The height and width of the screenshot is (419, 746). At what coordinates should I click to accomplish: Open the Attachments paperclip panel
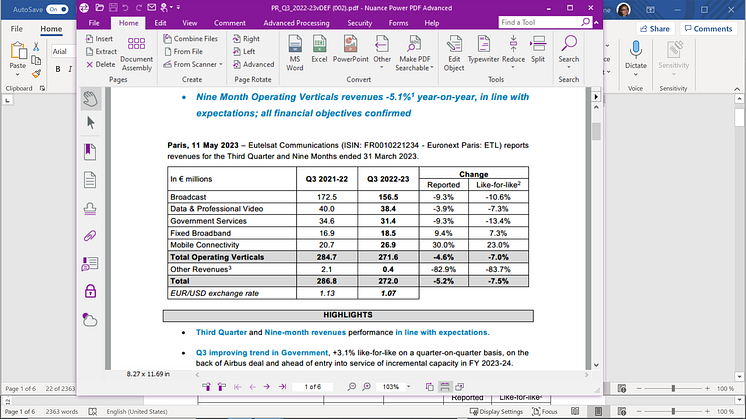coord(90,236)
